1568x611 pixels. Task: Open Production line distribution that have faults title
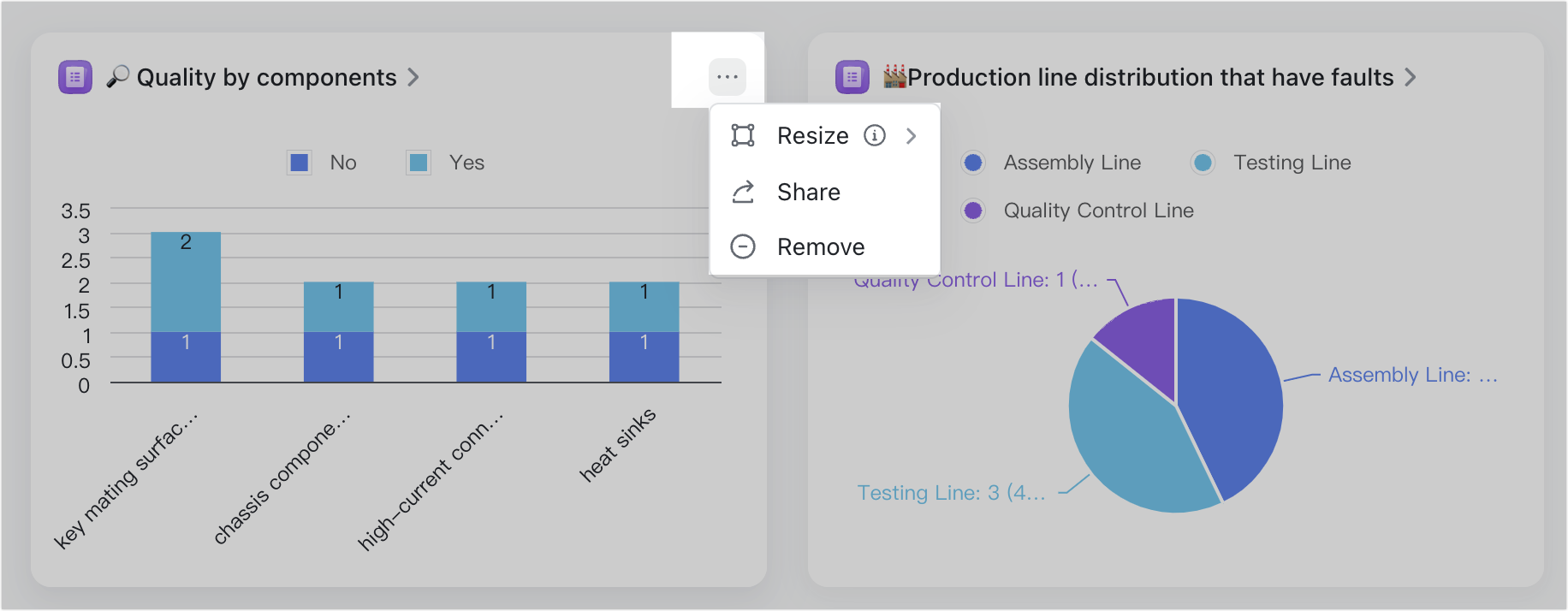1151,77
